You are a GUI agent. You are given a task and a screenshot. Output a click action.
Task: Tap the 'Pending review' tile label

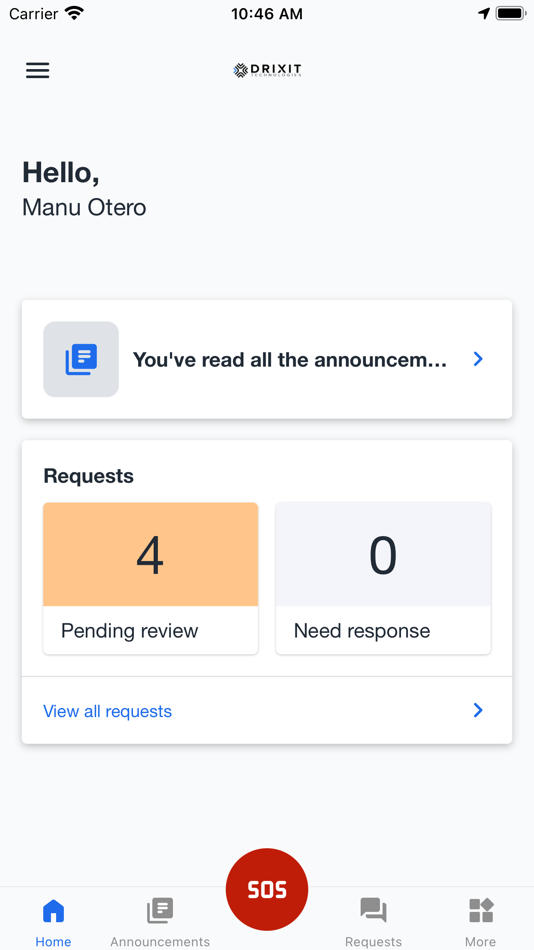[130, 631]
